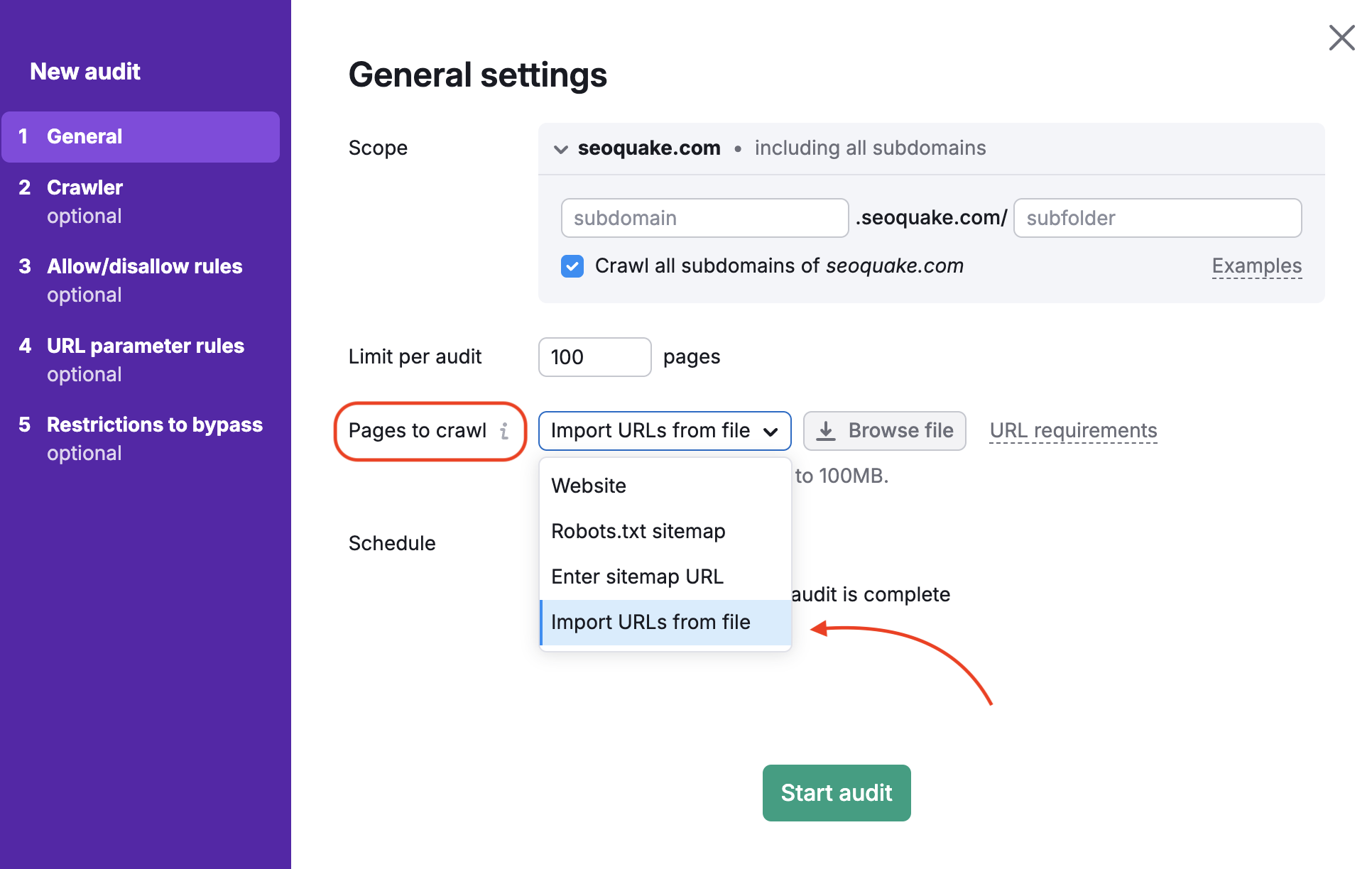Open the Restrictions to bypass step
The width and height of the screenshot is (1372, 869).
coord(154,425)
